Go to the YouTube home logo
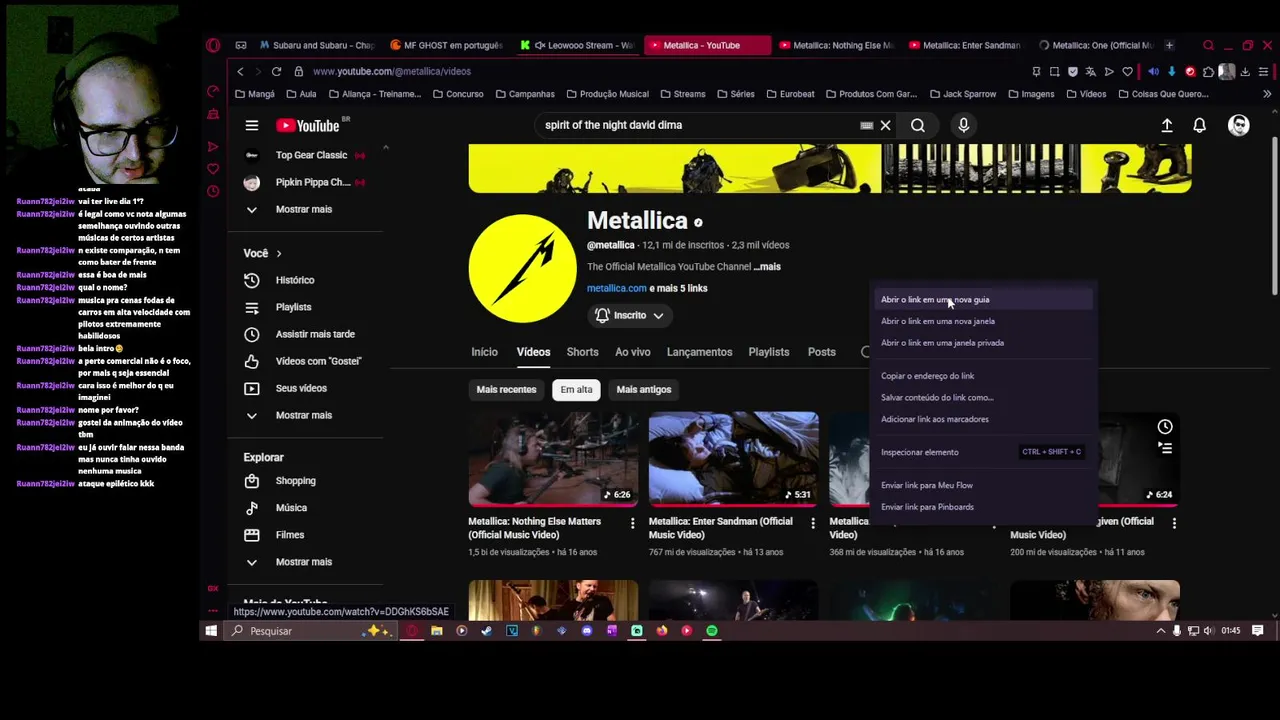 (x=308, y=125)
